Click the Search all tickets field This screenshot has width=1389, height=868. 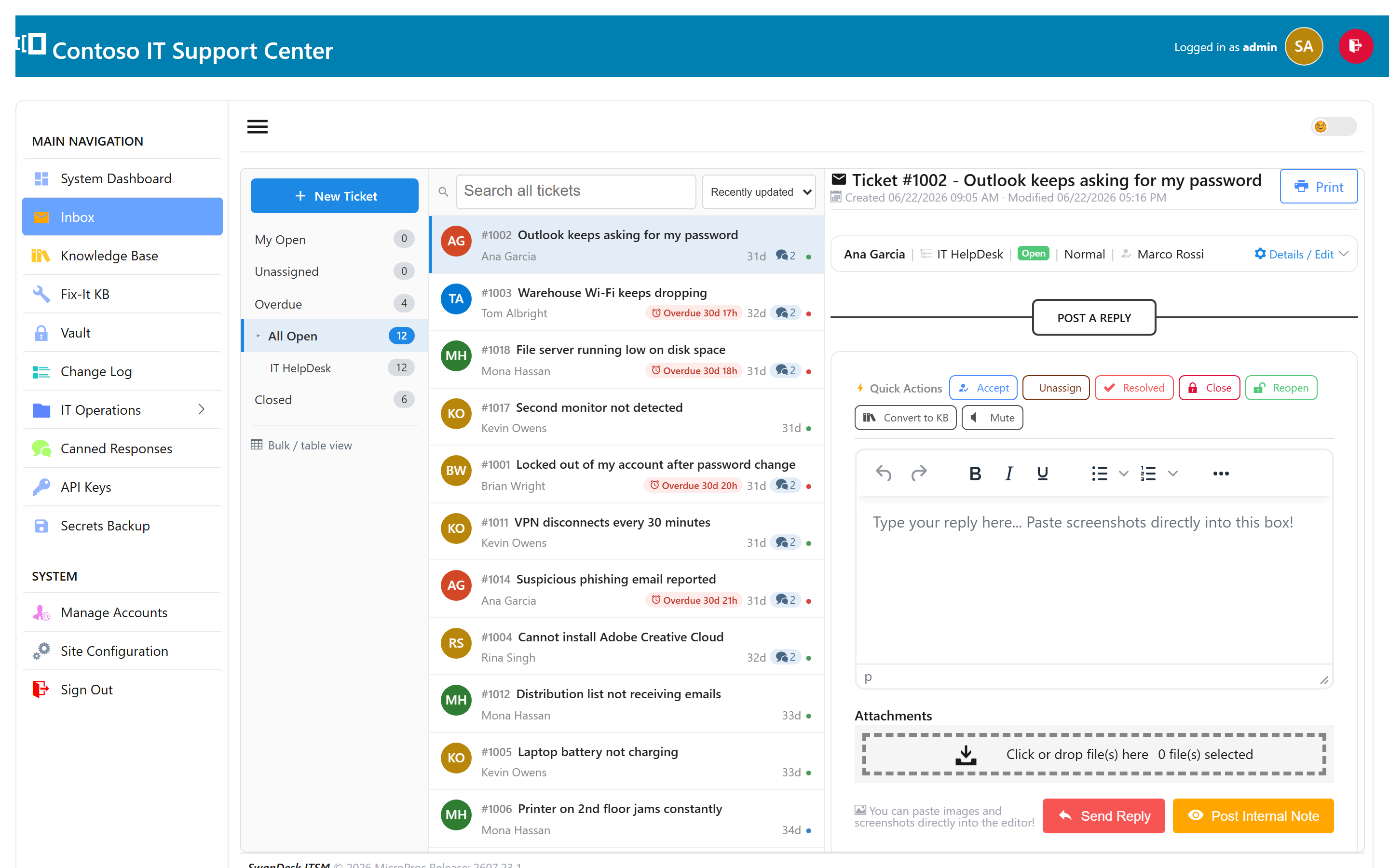[576, 191]
